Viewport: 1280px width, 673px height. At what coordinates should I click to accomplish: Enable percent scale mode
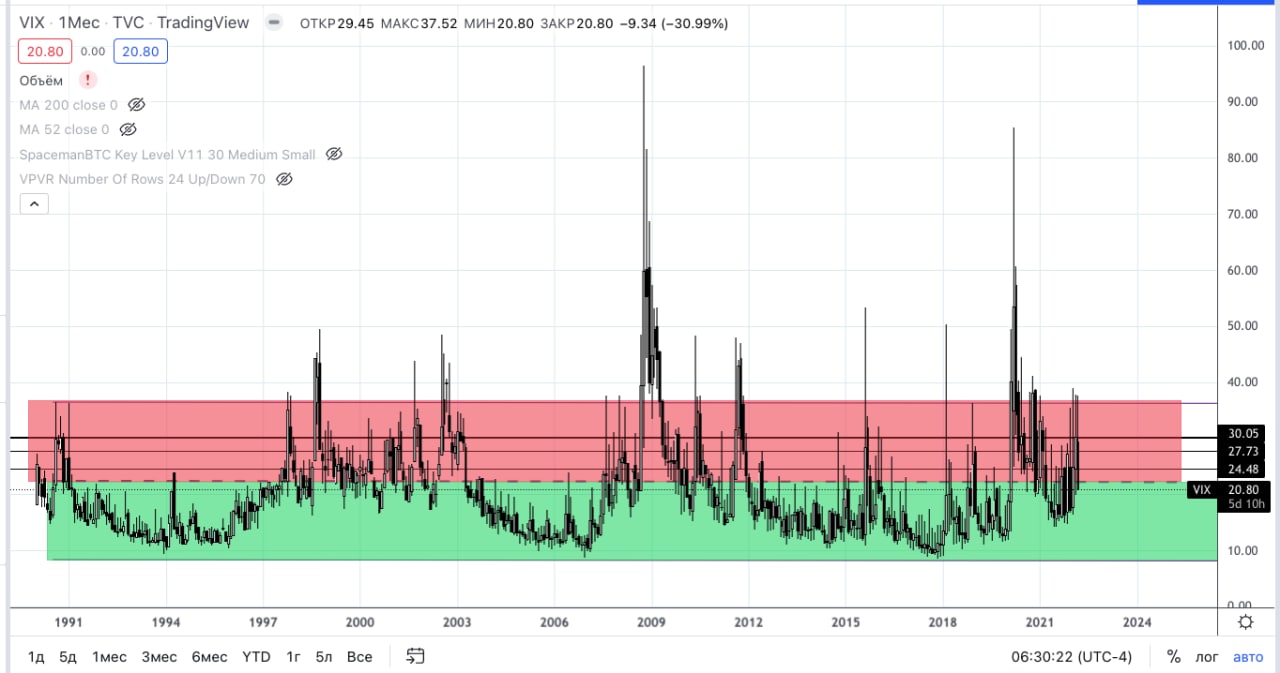tap(1173, 657)
